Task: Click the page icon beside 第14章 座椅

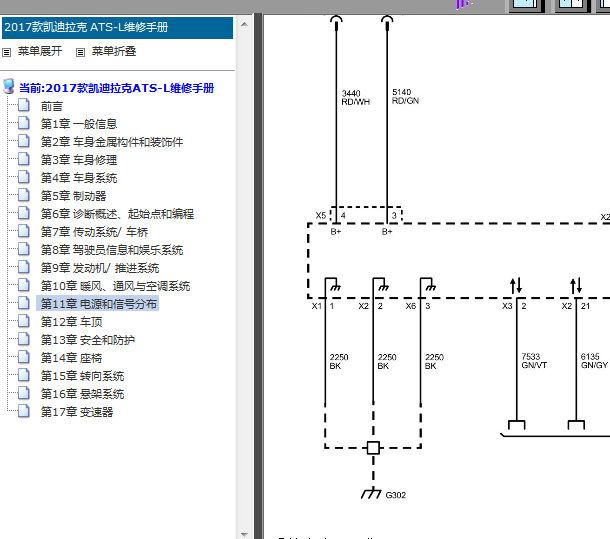Action: (24, 357)
